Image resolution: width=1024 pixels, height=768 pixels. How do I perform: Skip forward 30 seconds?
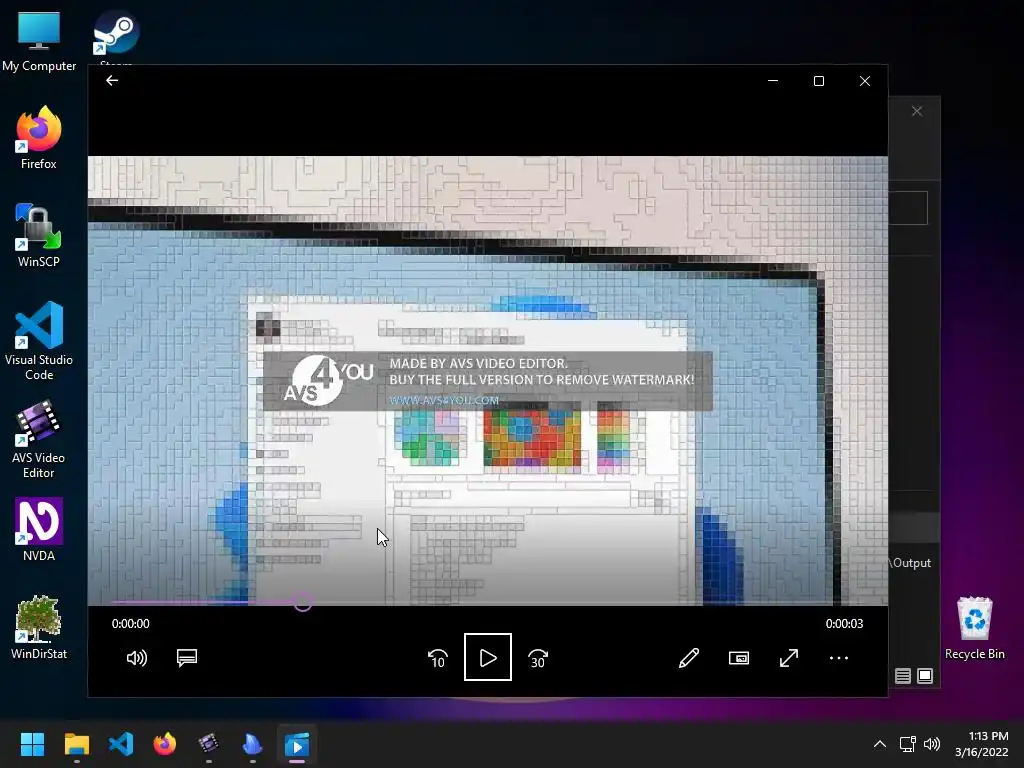click(538, 658)
